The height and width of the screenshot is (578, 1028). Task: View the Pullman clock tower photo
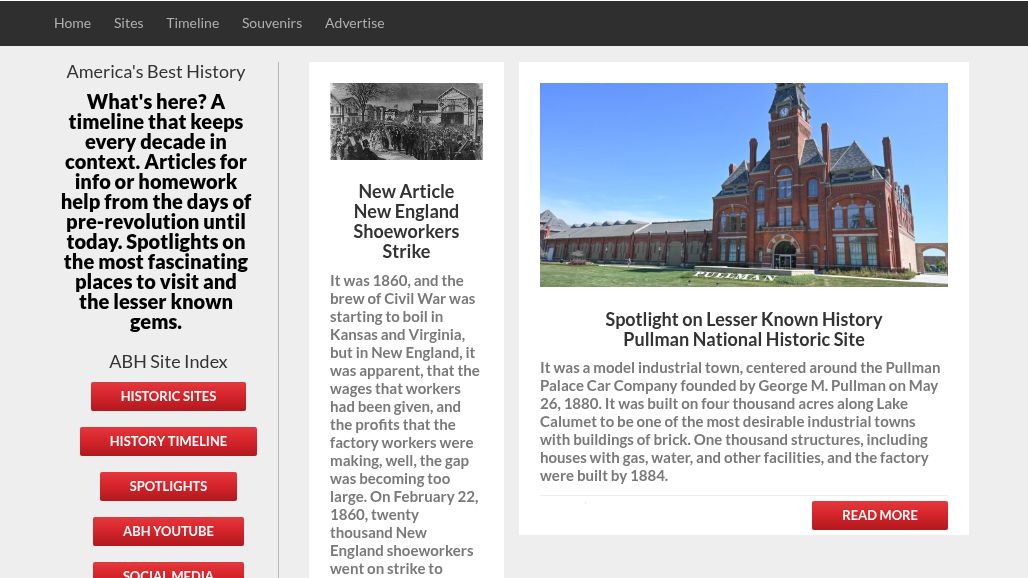tap(743, 185)
